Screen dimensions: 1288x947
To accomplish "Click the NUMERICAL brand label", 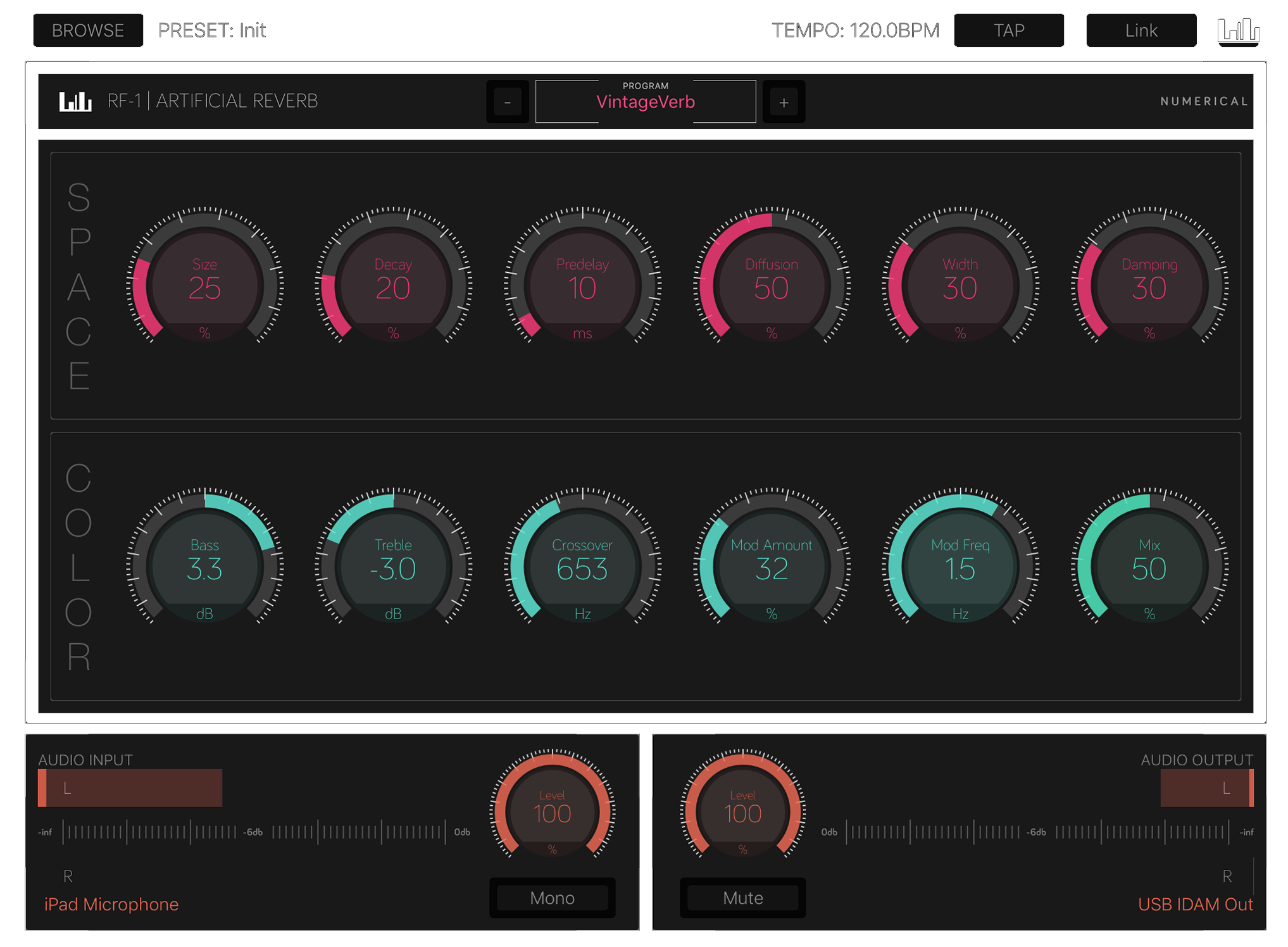I will click(1204, 101).
